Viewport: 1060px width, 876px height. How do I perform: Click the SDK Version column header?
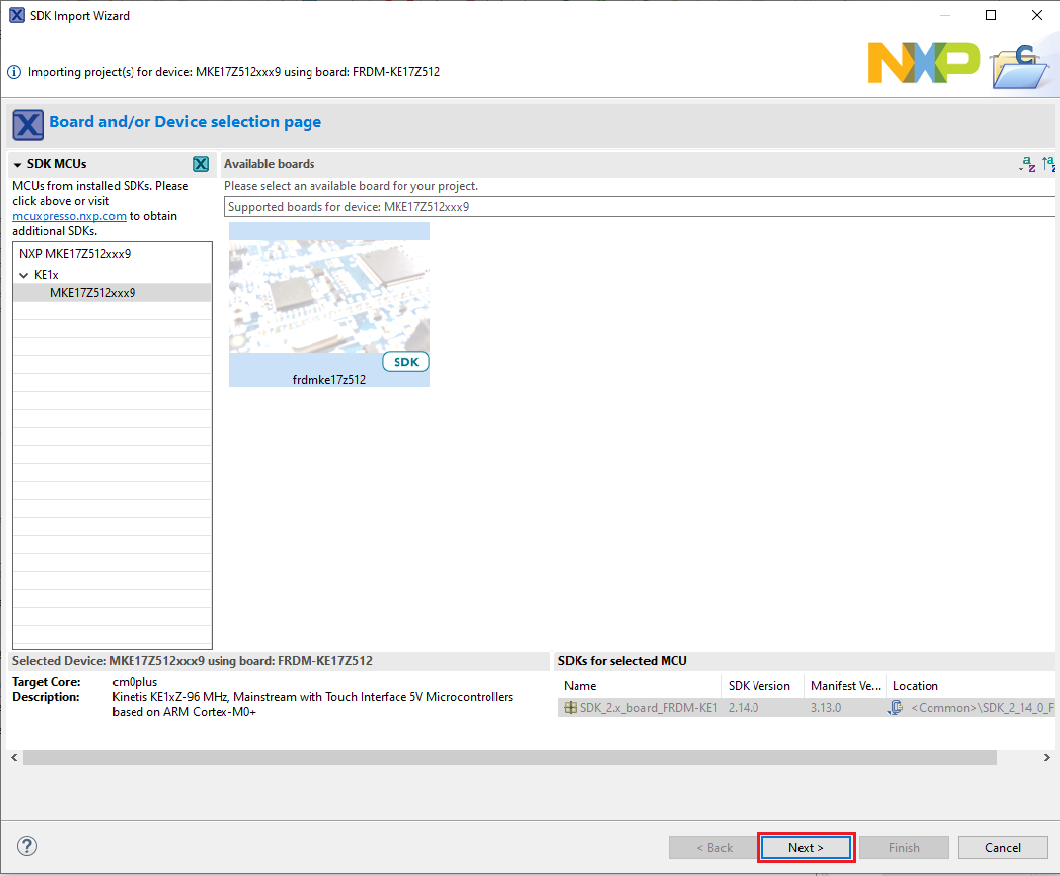click(x=759, y=686)
